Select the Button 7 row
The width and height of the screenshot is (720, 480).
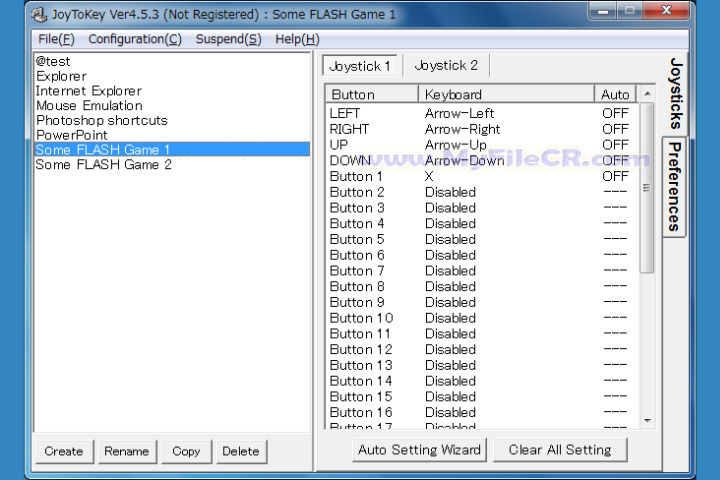pos(482,271)
